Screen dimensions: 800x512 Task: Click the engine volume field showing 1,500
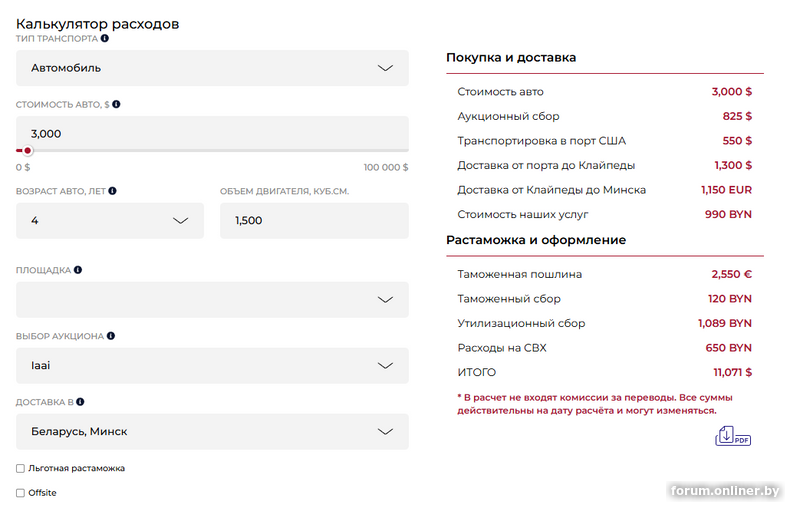point(314,221)
